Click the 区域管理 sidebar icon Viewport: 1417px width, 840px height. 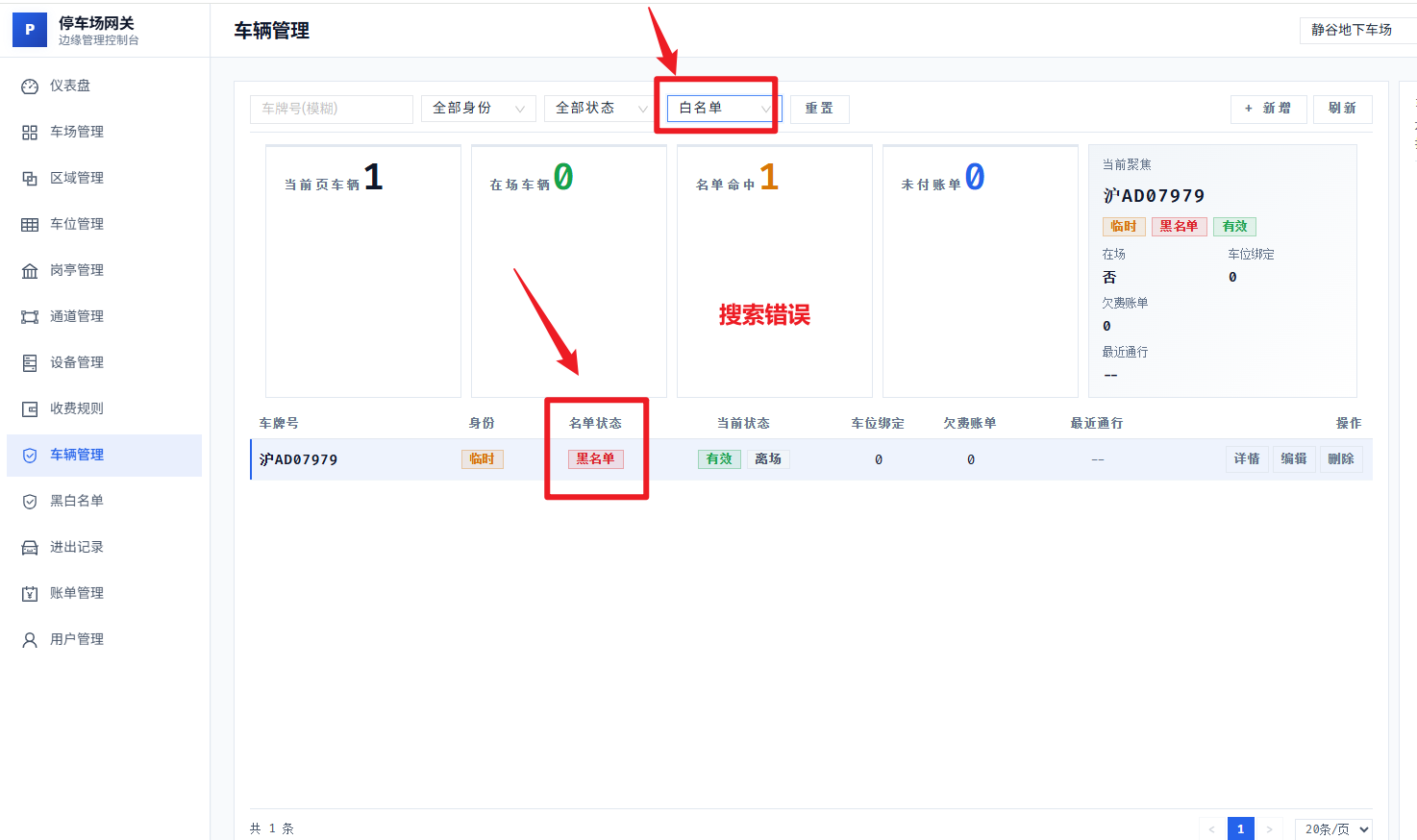click(x=30, y=179)
